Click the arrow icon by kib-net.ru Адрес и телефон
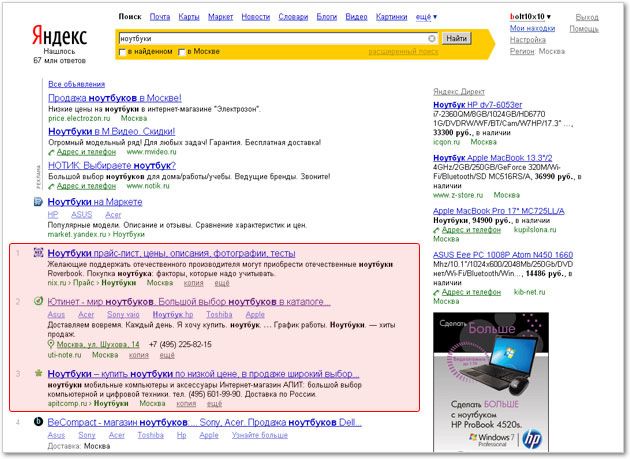Image resolution: width=630 pixels, height=459 pixels. pyautogui.click(x=436, y=293)
